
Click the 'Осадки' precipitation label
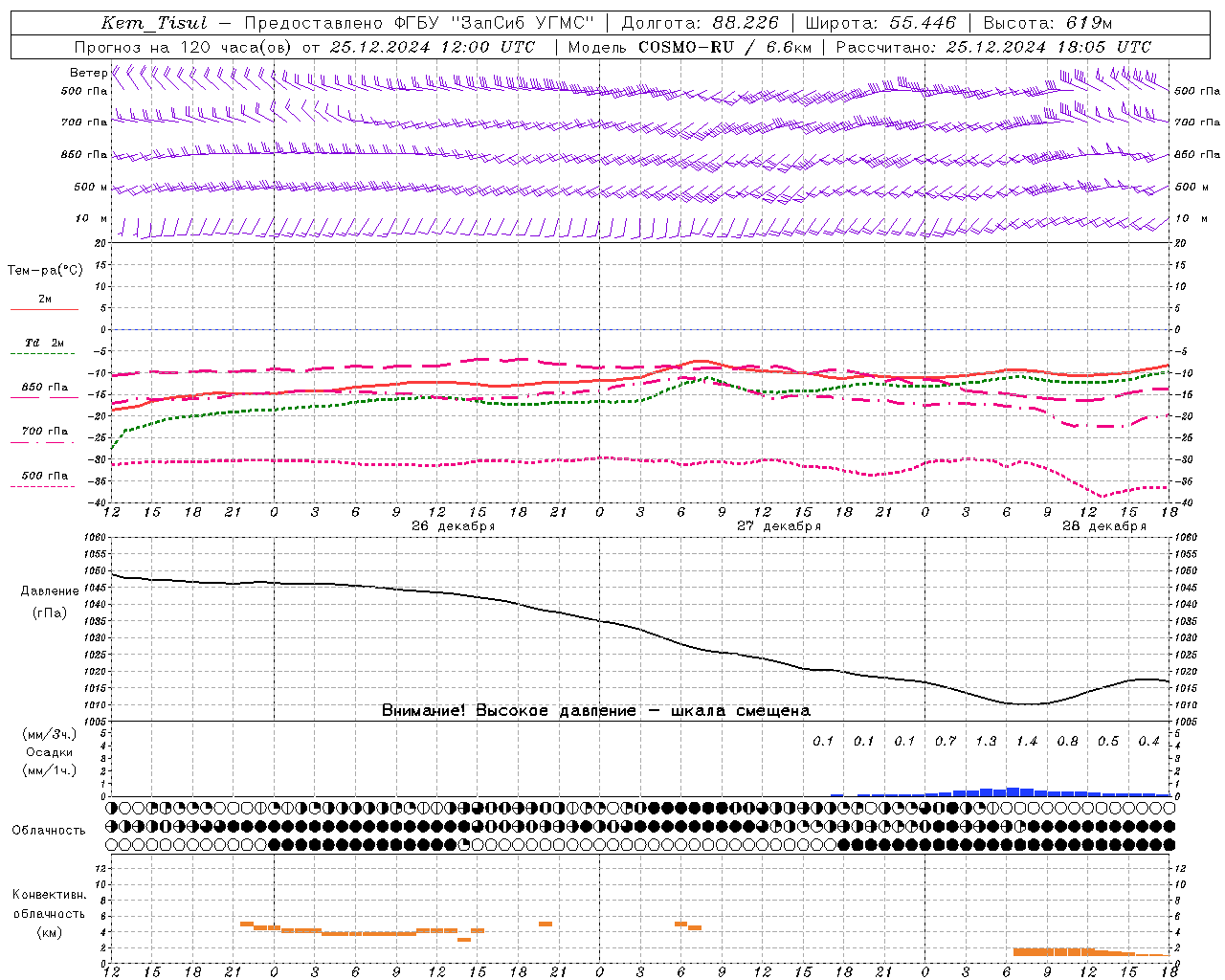(50, 752)
